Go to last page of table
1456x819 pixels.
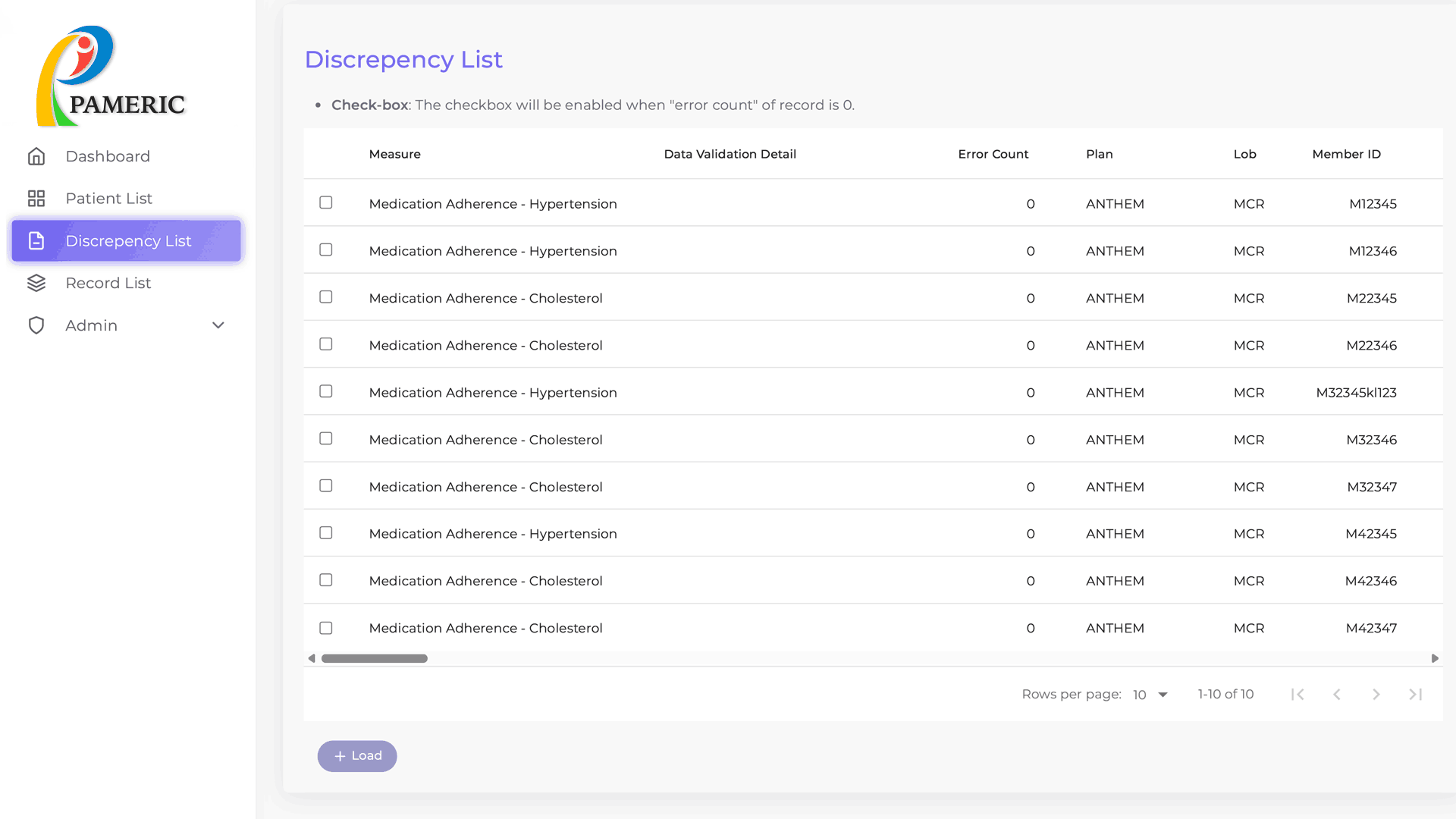point(1415,695)
